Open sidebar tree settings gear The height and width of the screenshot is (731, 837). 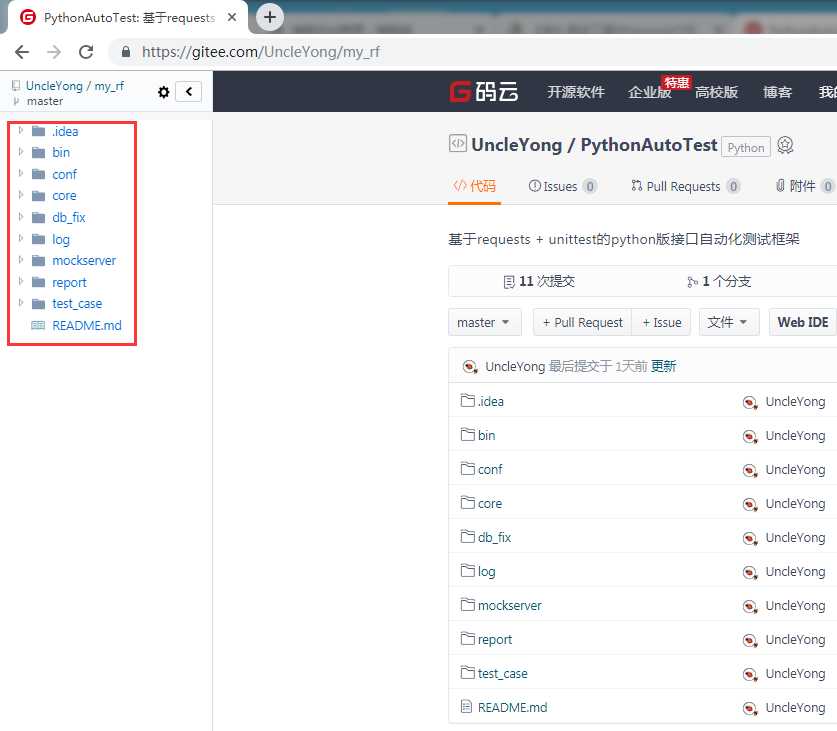coord(163,92)
